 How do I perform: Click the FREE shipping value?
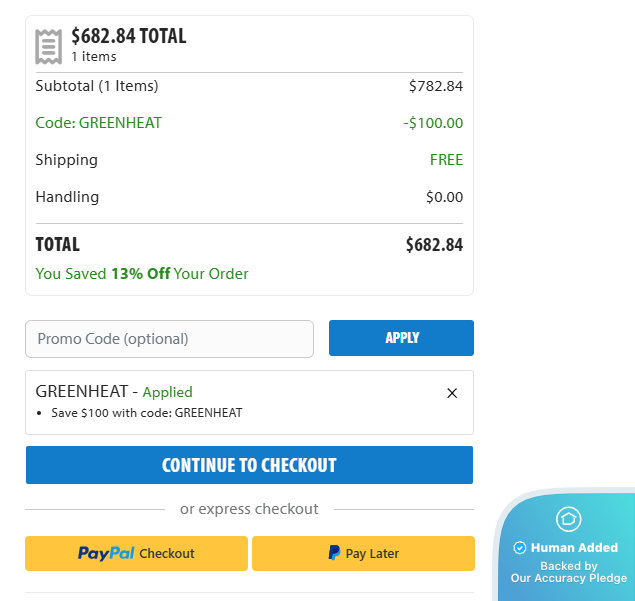[446, 160]
